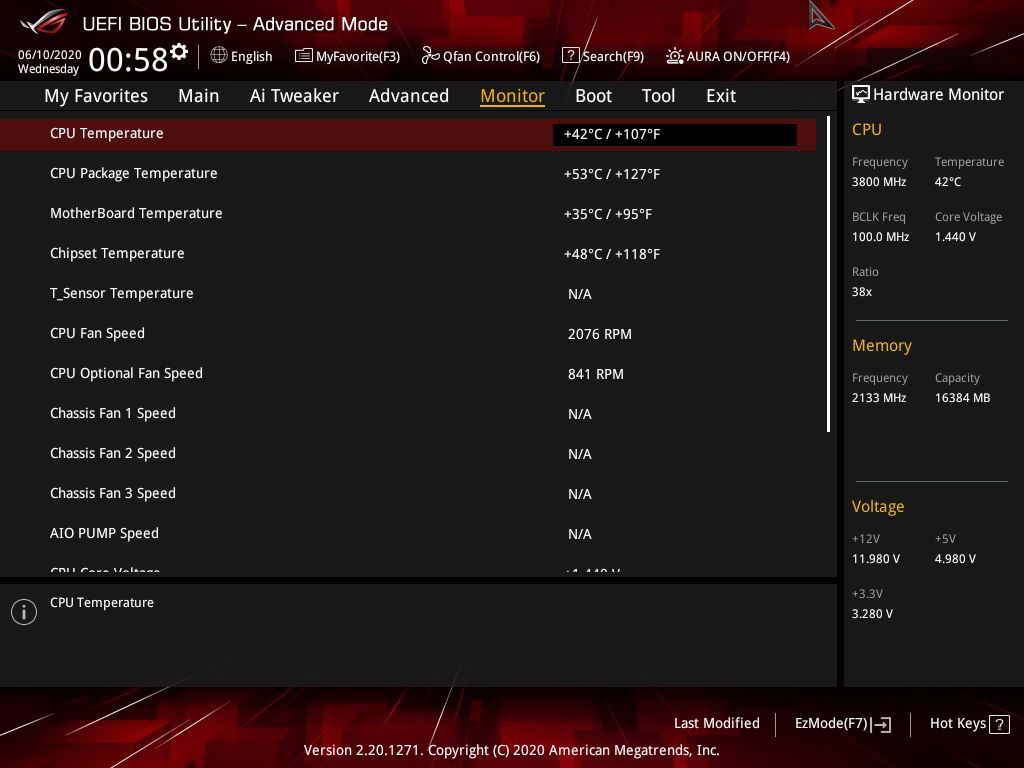This screenshot has width=1024, height=768.
Task: Click the 2076 RPM value
Action: tap(600, 334)
